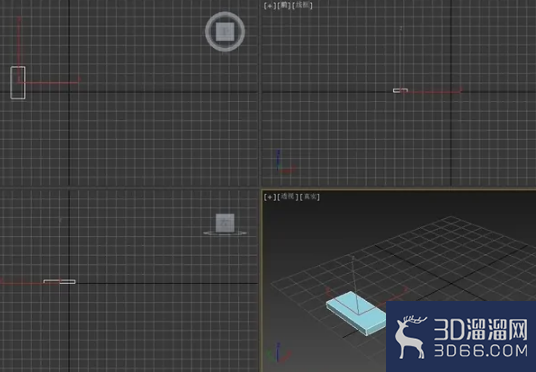
Task: Open the 前 (Front) view label menu
Action: click(x=283, y=5)
